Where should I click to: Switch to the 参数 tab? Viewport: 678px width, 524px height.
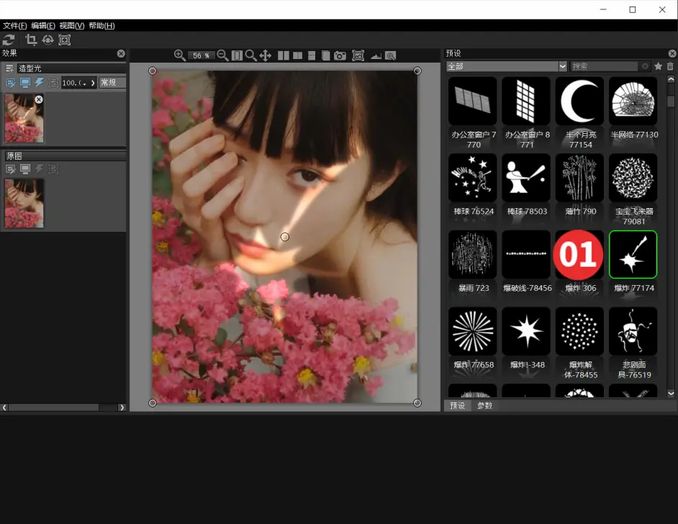[485, 406]
